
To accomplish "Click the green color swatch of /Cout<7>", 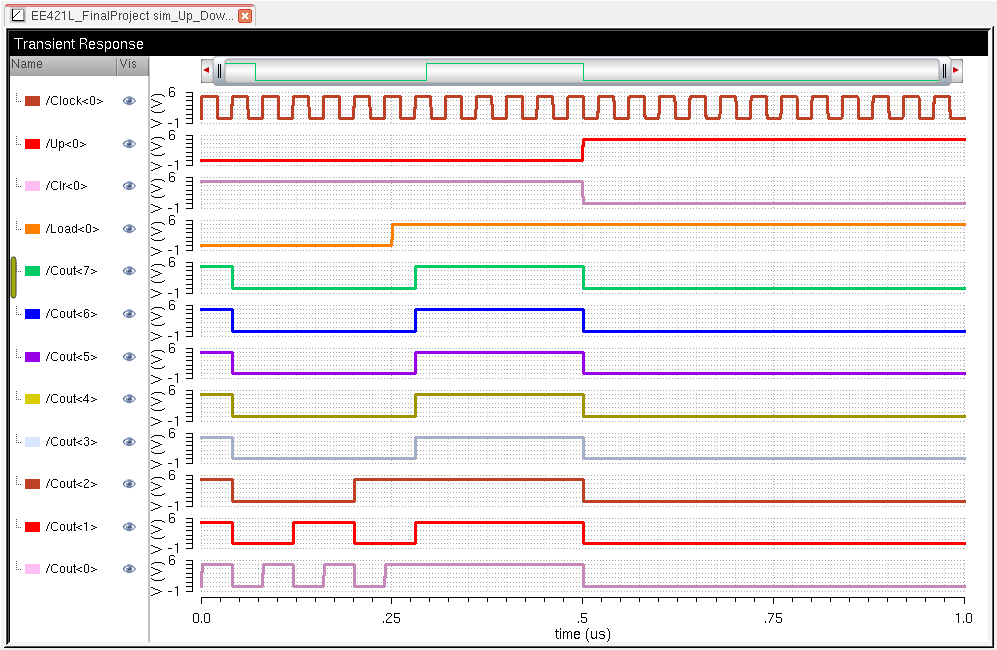I will click(x=33, y=271).
